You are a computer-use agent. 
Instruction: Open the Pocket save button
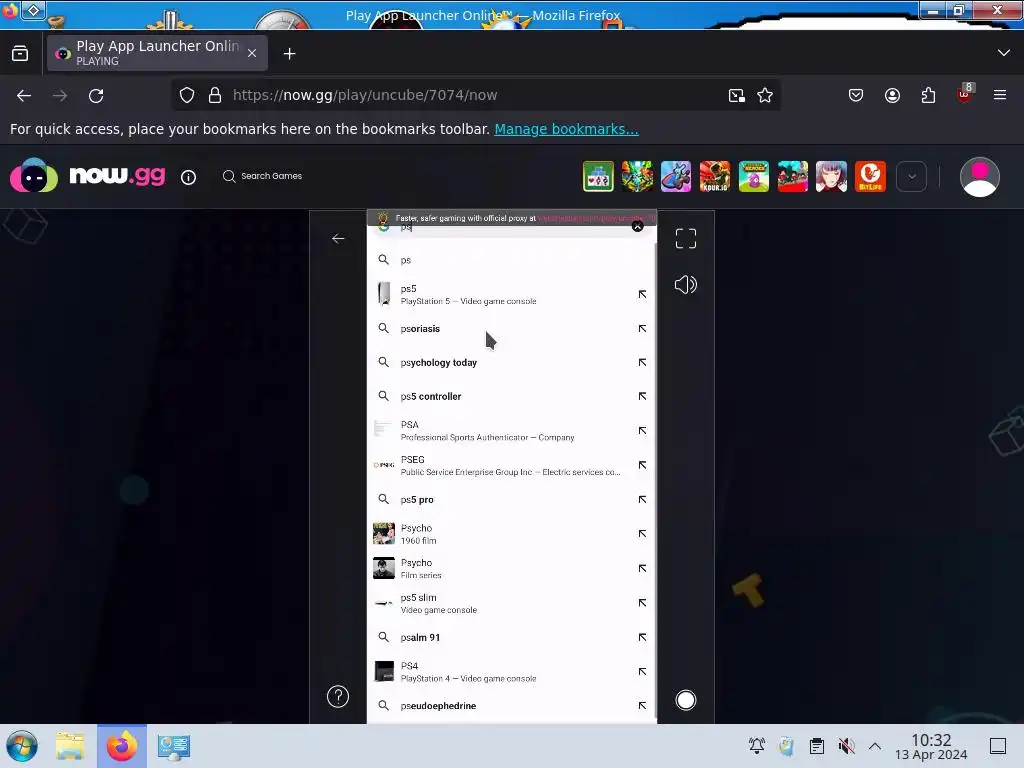coord(856,95)
